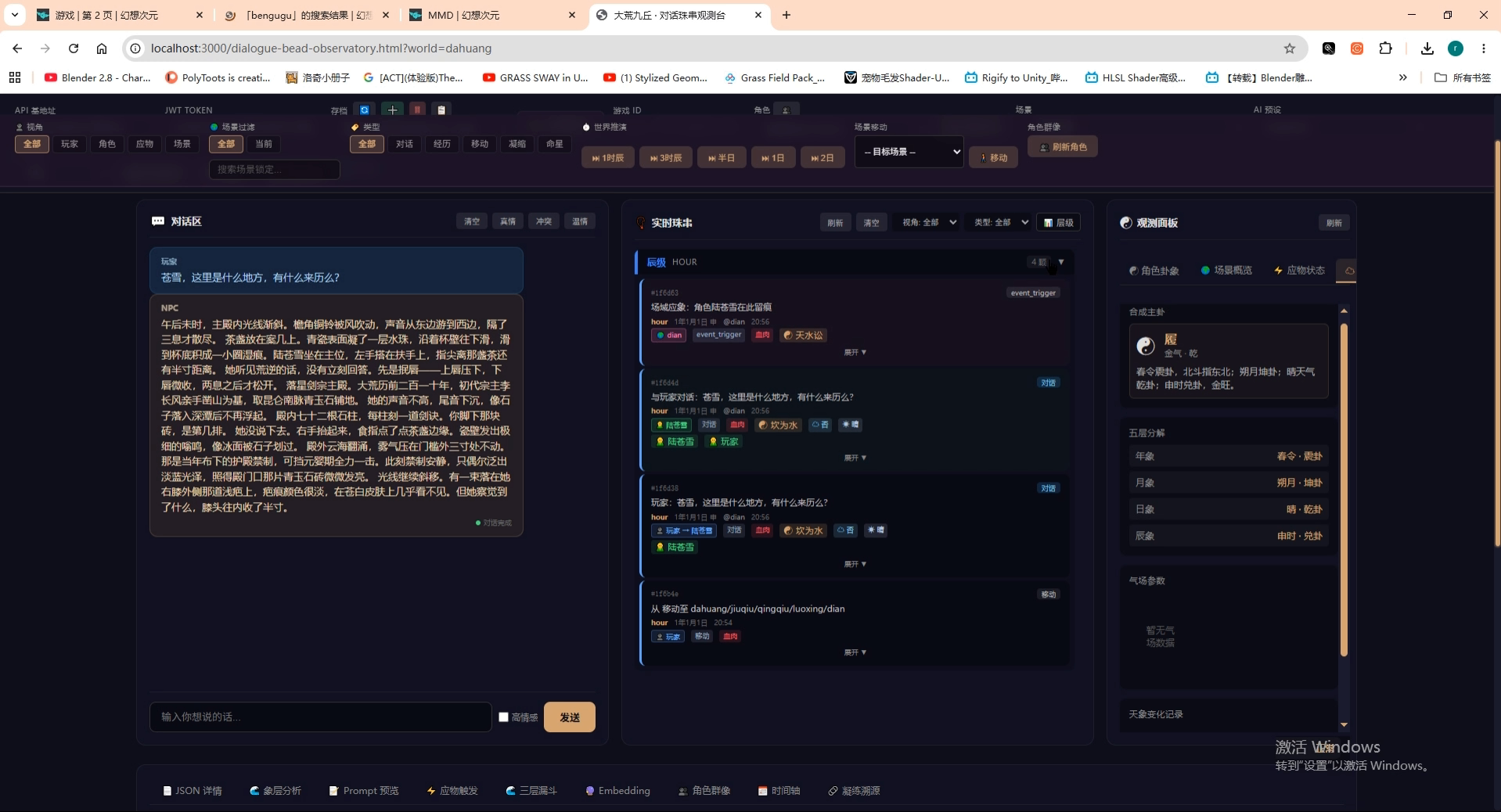This screenshot has height=812, width=1501.
Task: Click the page vertical scrollbar thumb
Action: pyautogui.click(x=1497, y=344)
